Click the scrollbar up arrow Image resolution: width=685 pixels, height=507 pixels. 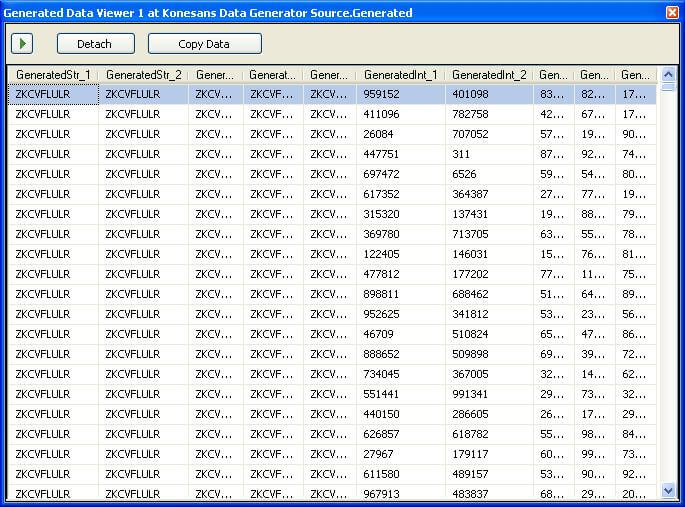coord(668,75)
